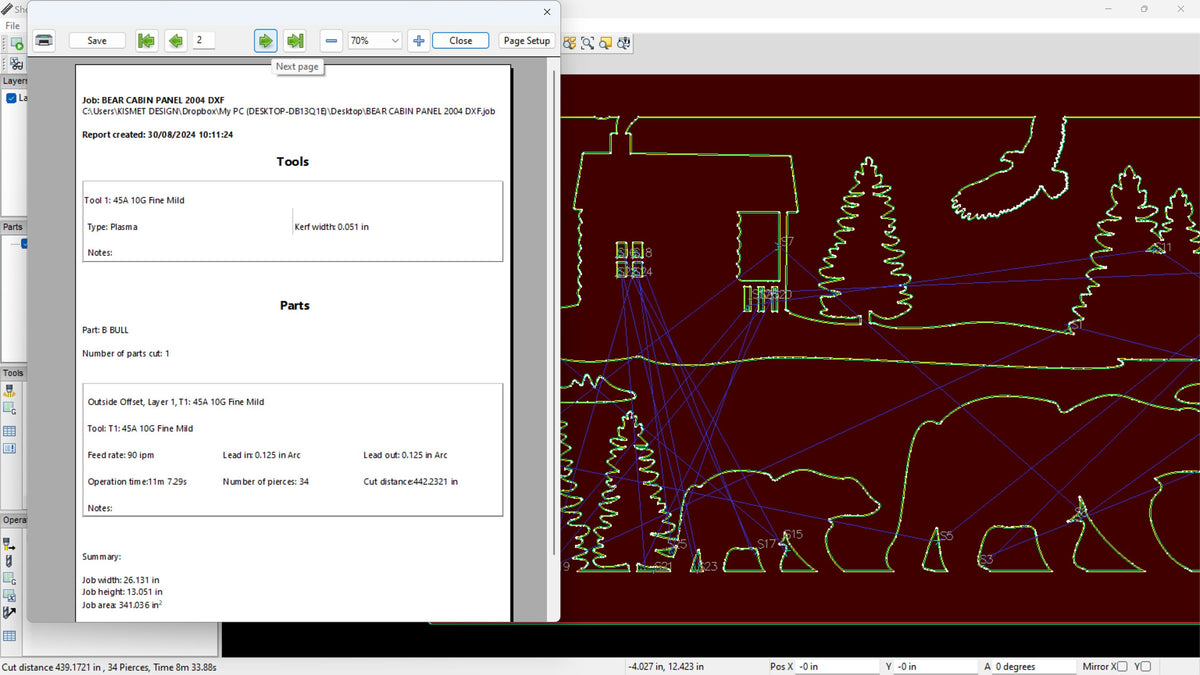
Task: Click the Y position input field
Action: coord(936,666)
